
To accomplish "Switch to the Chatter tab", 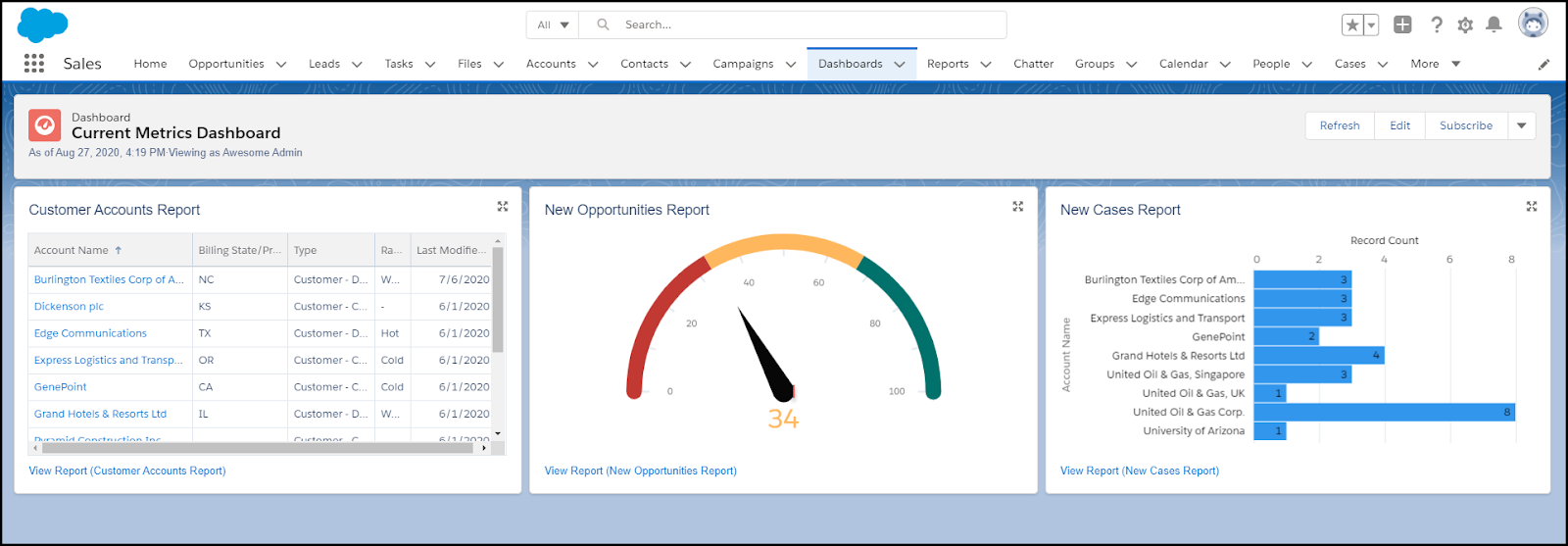I will (1033, 64).
